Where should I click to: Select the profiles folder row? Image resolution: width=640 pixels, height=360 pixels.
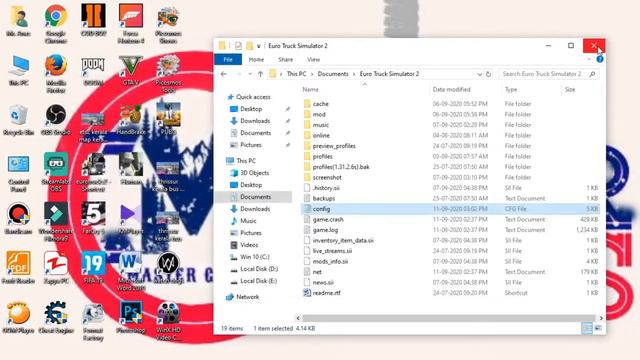pos(451,156)
